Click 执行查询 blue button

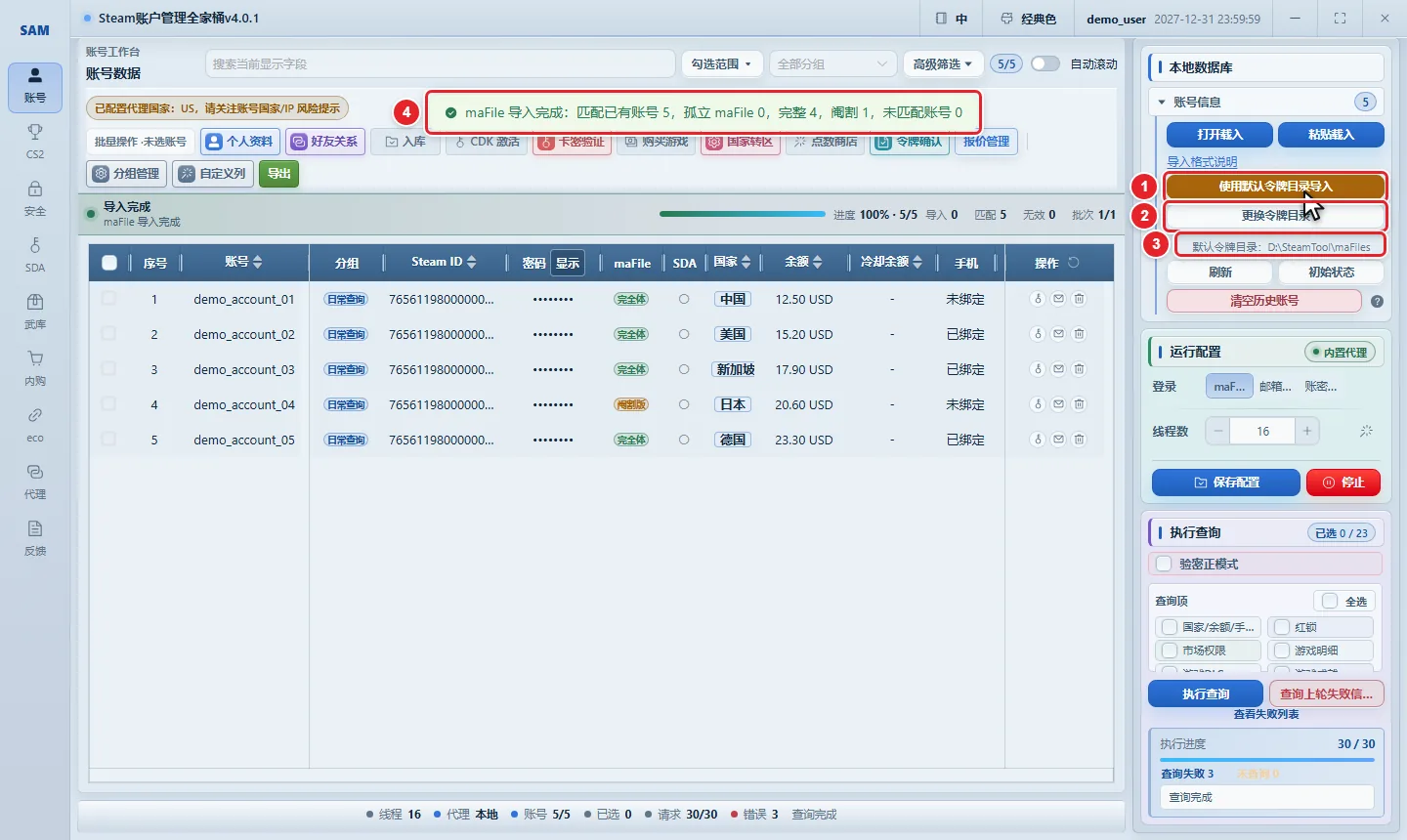[x=1206, y=693]
